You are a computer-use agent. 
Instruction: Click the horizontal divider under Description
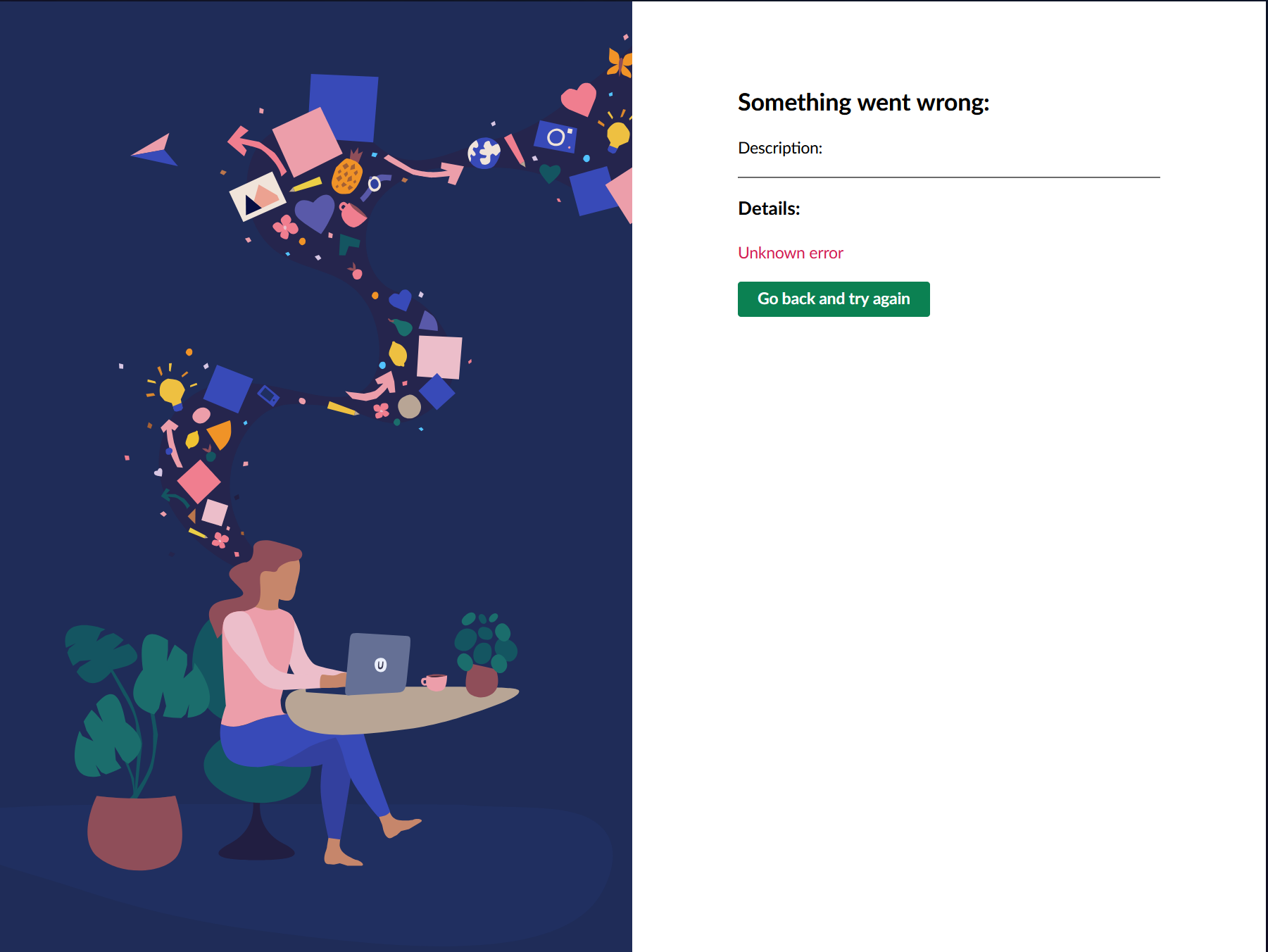[948, 177]
